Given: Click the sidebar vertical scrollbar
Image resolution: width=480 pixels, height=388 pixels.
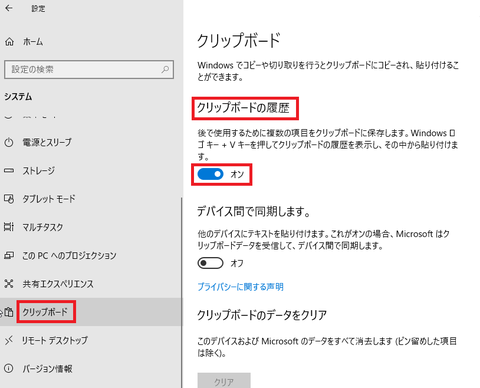Looking at the screenshot, I should coord(182,293).
